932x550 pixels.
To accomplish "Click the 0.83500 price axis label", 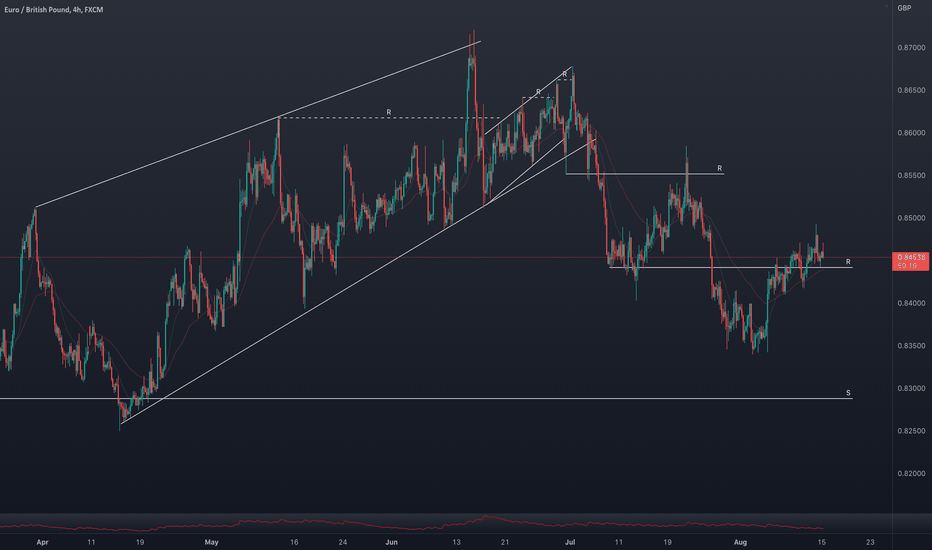I will tap(911, 345).
